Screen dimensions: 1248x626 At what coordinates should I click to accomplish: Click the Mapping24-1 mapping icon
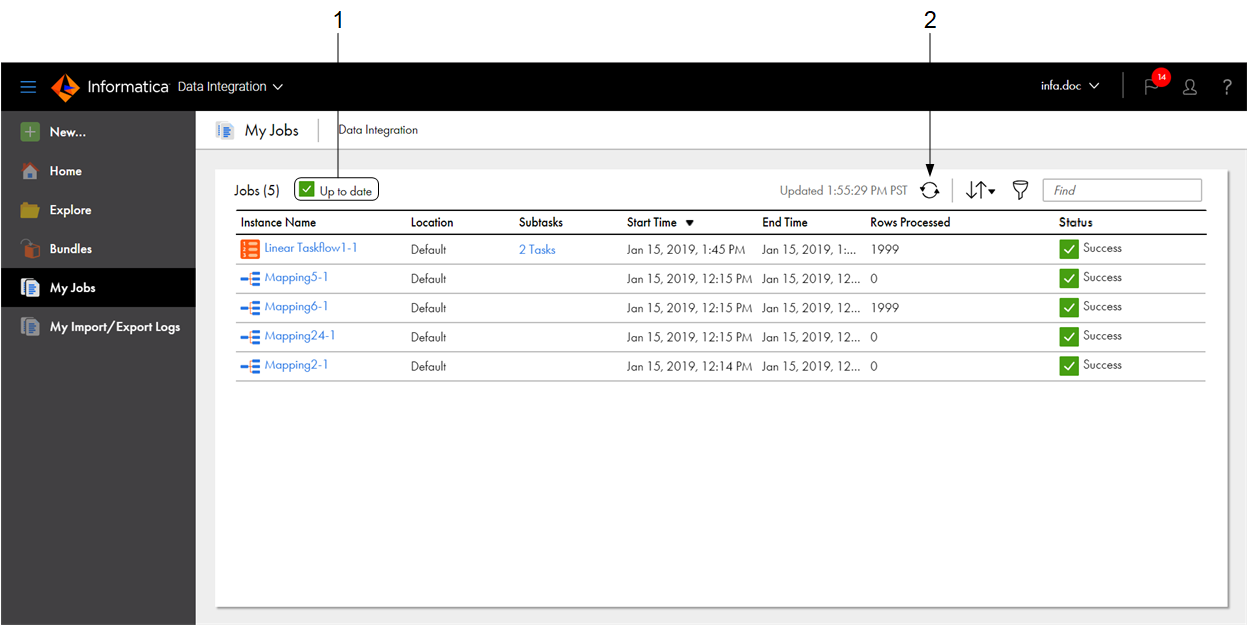click(x=250, y=337)
